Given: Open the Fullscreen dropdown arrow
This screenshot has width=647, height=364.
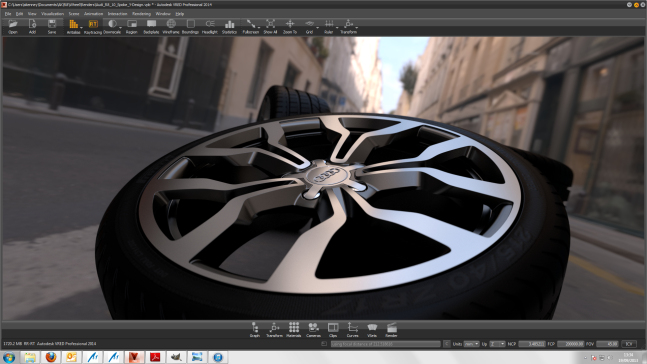Looking at the screenshot, I should [259, 28].
